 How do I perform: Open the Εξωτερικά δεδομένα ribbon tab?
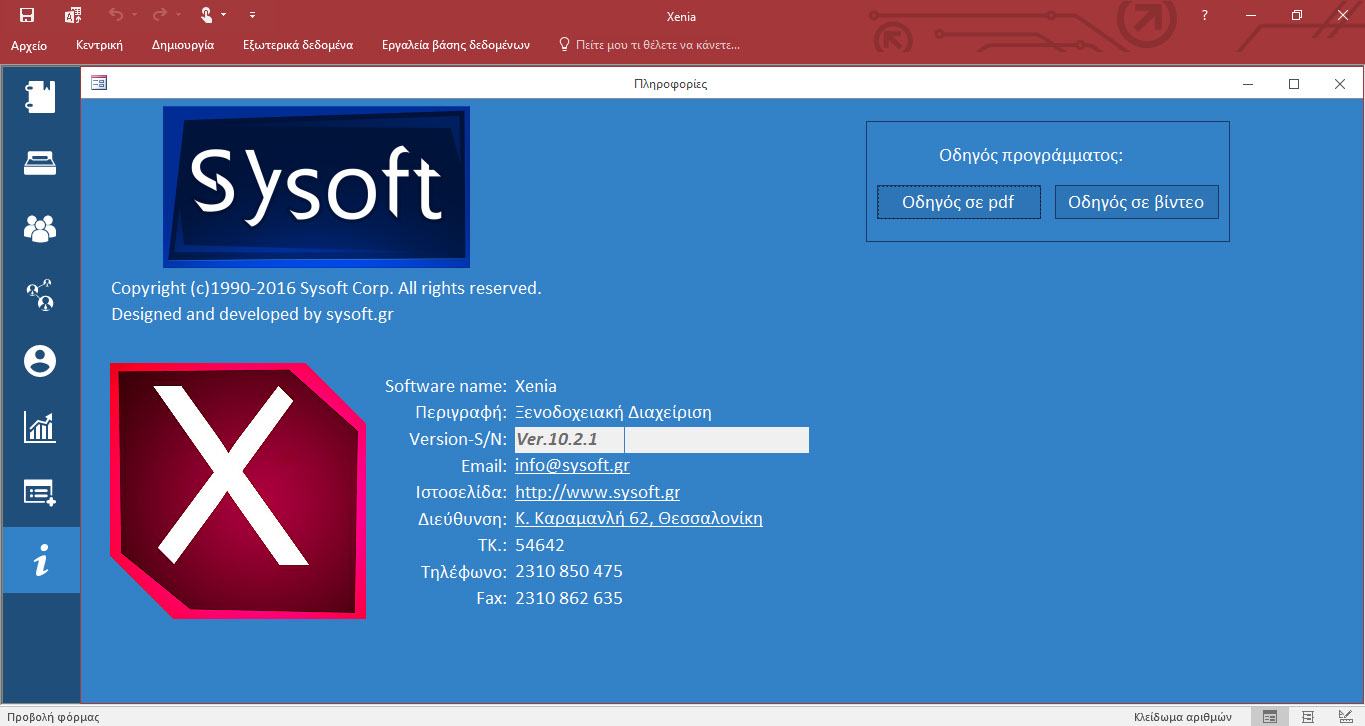click(x=297, y=45)
